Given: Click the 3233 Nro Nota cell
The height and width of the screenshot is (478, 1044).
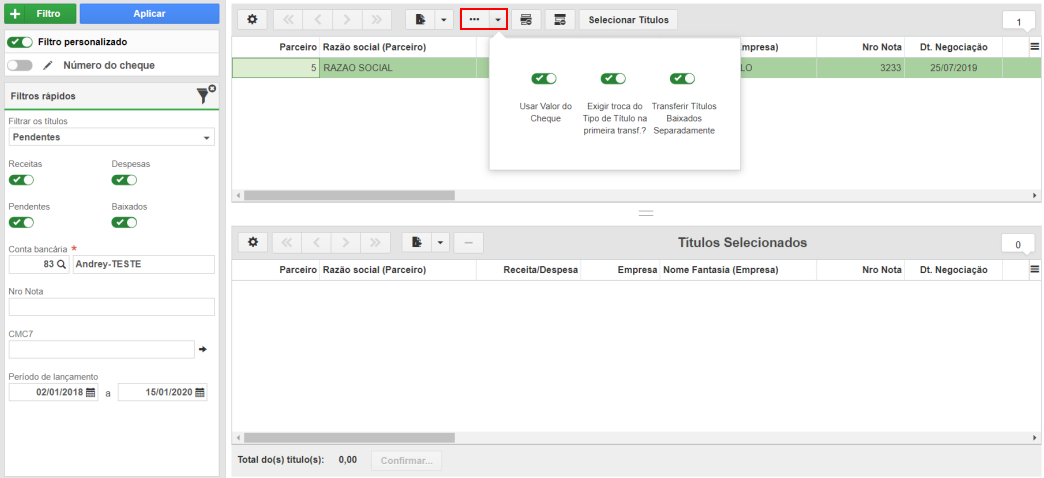Looking at the screenshot, I should 860,68.
